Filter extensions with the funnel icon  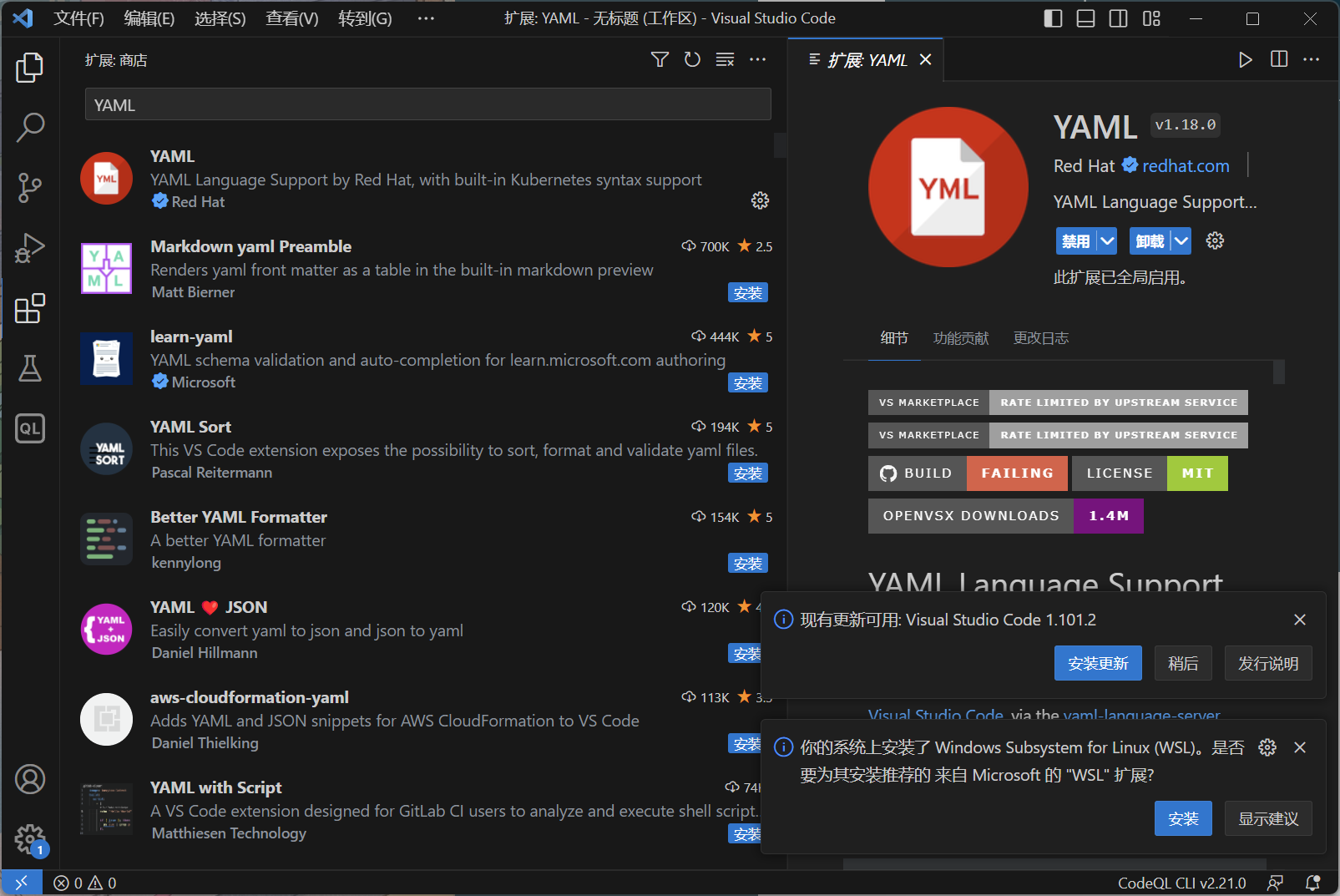(x=660, y=59)
